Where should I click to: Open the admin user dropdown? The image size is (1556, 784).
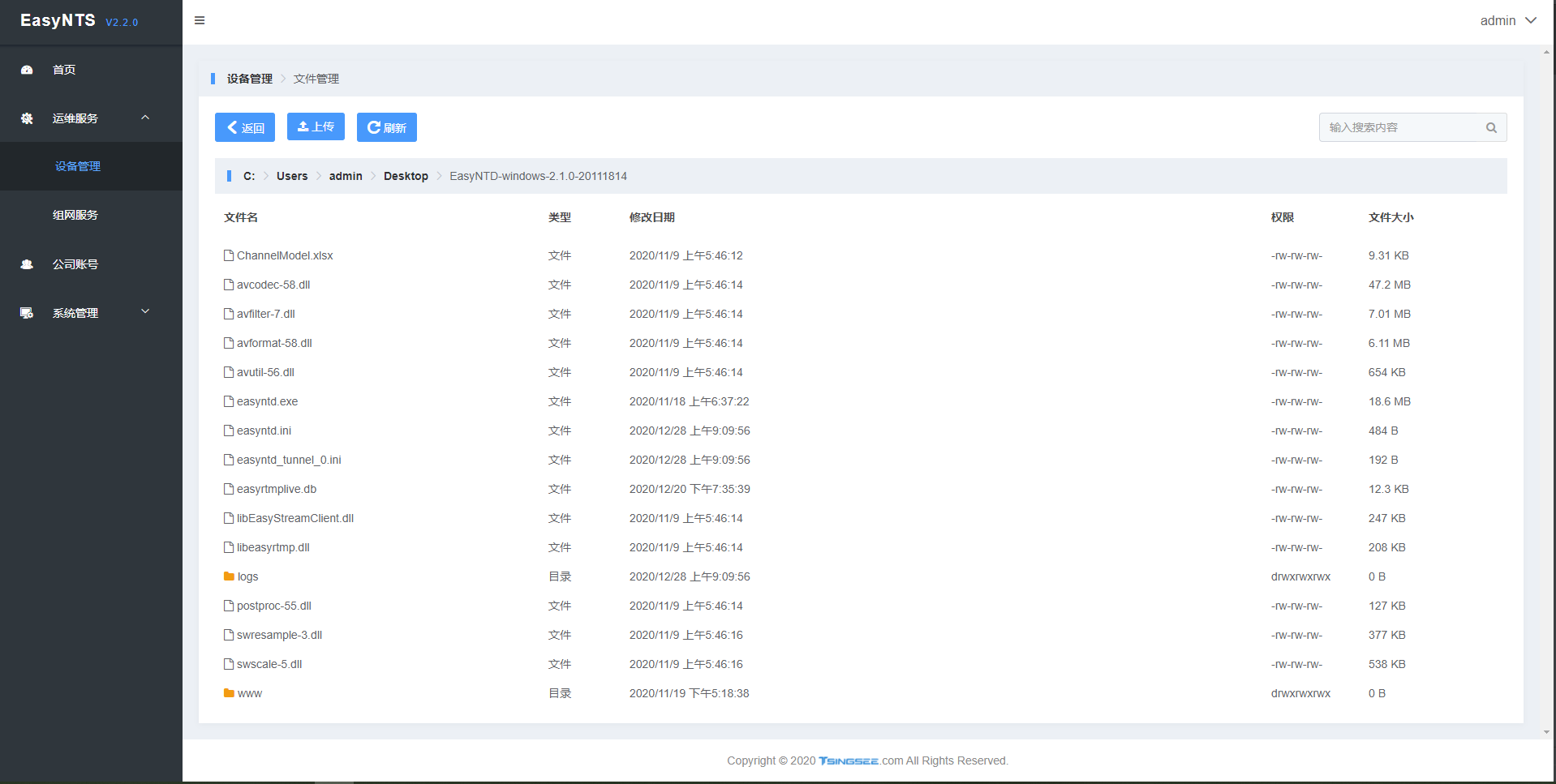(x=1508, y=21)
